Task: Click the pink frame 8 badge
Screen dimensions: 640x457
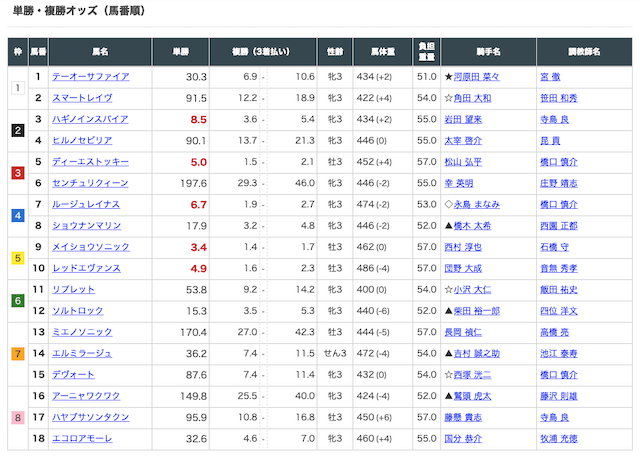Action: coord(16,418)
